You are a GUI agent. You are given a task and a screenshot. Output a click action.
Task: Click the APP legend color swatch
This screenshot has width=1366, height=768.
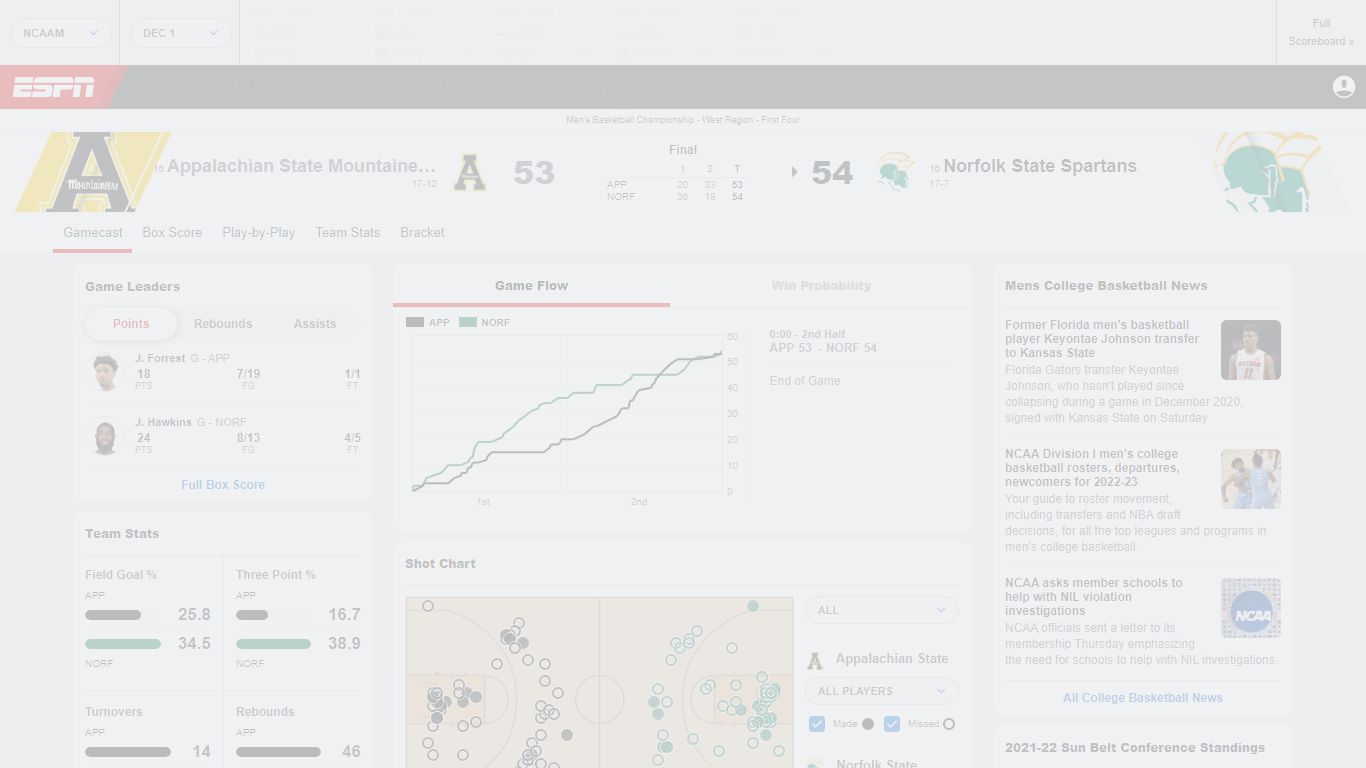(x=415, y=323)
